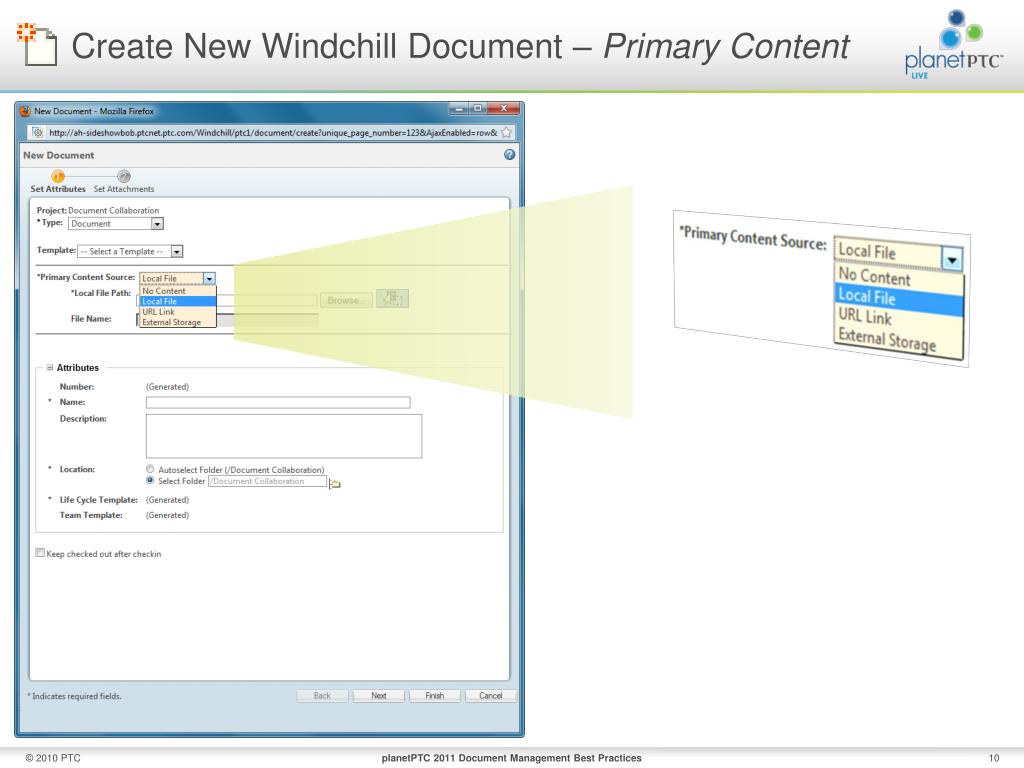The width and height of the screenshot is (1024, 768).
Task: Collapse the Attributes section
Action: click(50, 368)
